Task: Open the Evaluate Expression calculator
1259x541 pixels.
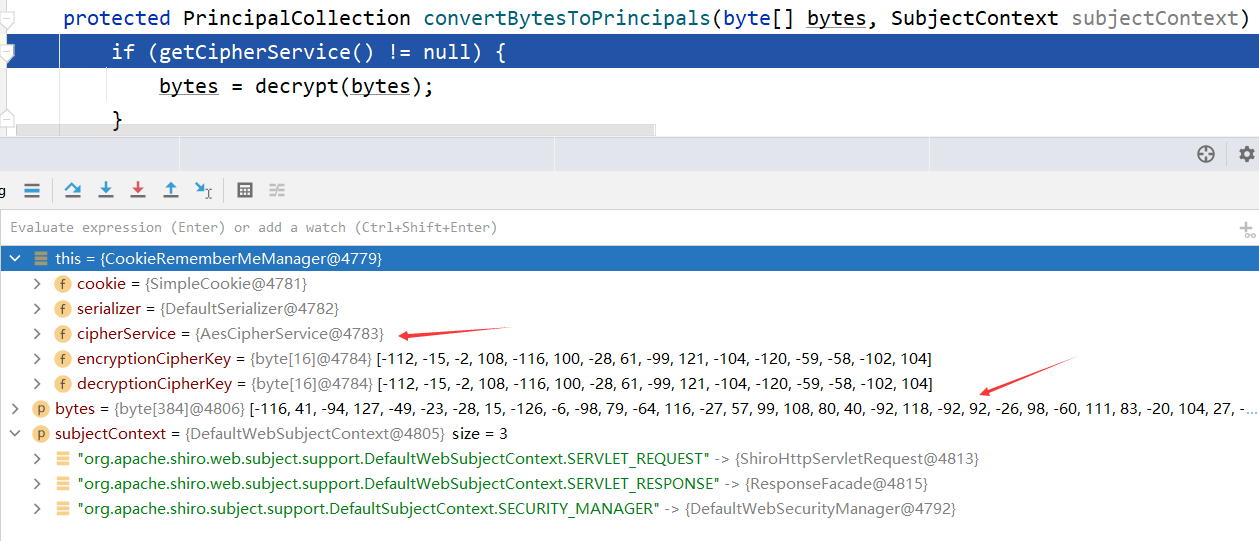Action: 244,189
